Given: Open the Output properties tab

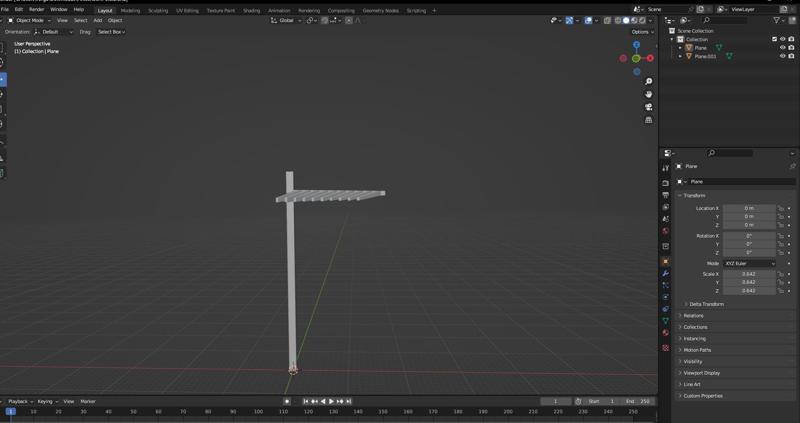Looking at the screenshot, I should pyautogui.click(x=665, y=195).
